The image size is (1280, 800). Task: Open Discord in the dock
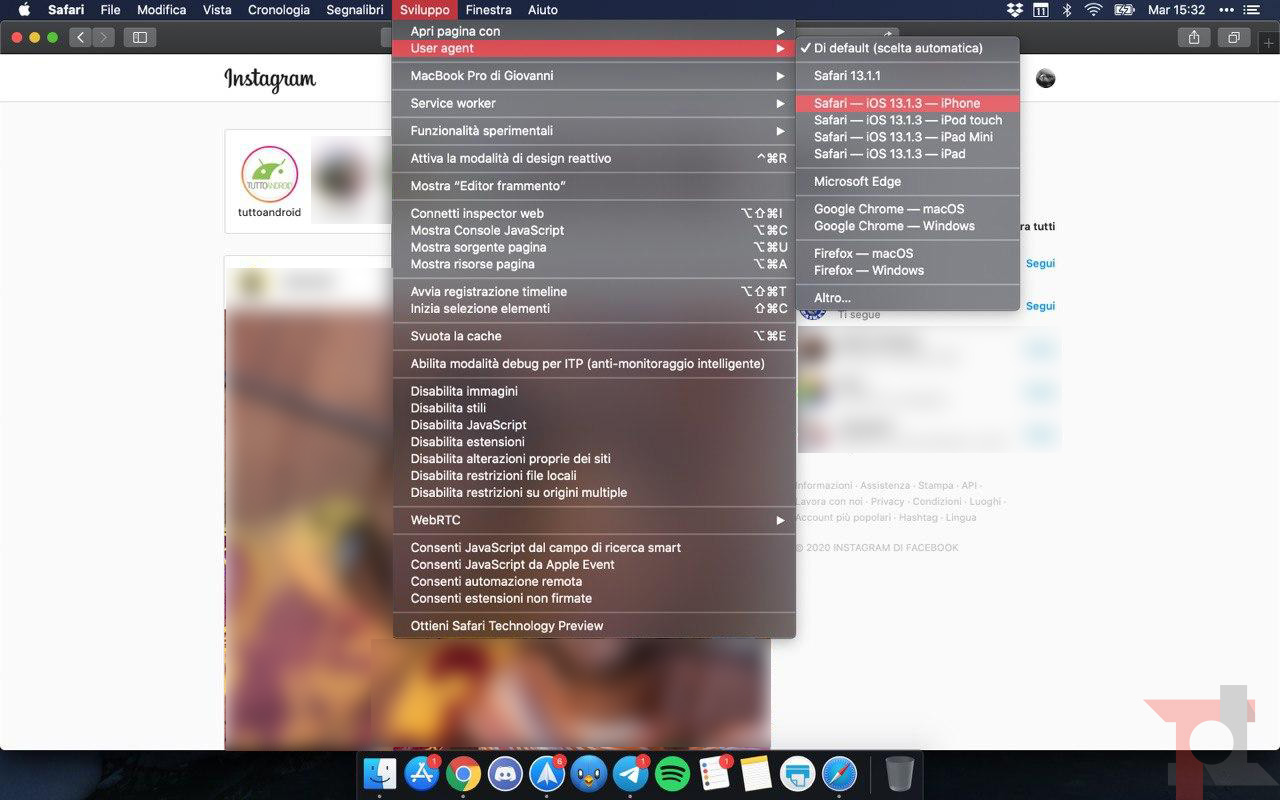coord(504,774)
